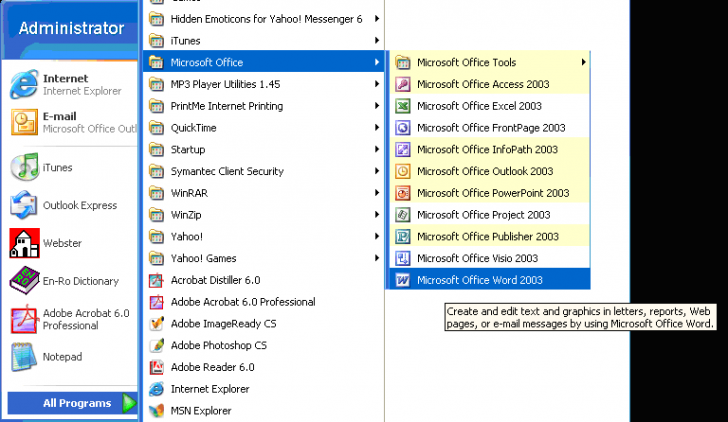
Task: Open the En-Ro Dictionary book icon
Action: click(24, 281)
